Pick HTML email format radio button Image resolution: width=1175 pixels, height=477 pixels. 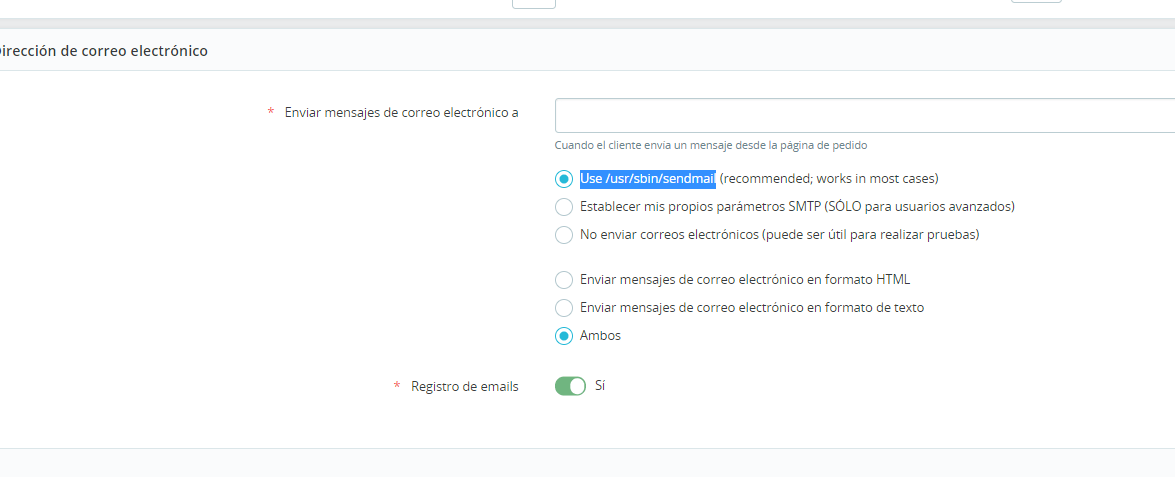564,280
